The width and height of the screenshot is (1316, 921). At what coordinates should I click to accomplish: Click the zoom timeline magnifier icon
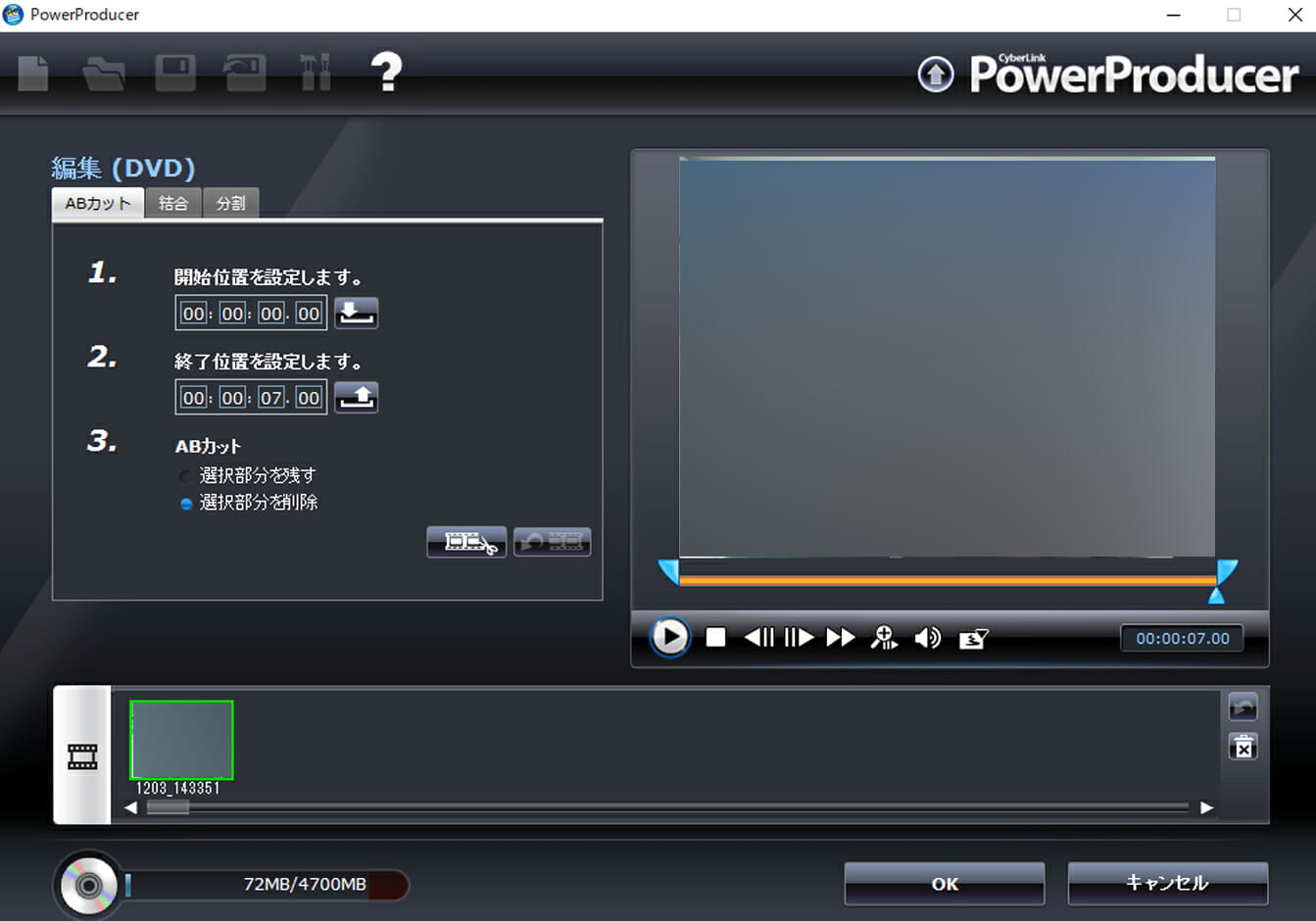[x=884, y=638]
